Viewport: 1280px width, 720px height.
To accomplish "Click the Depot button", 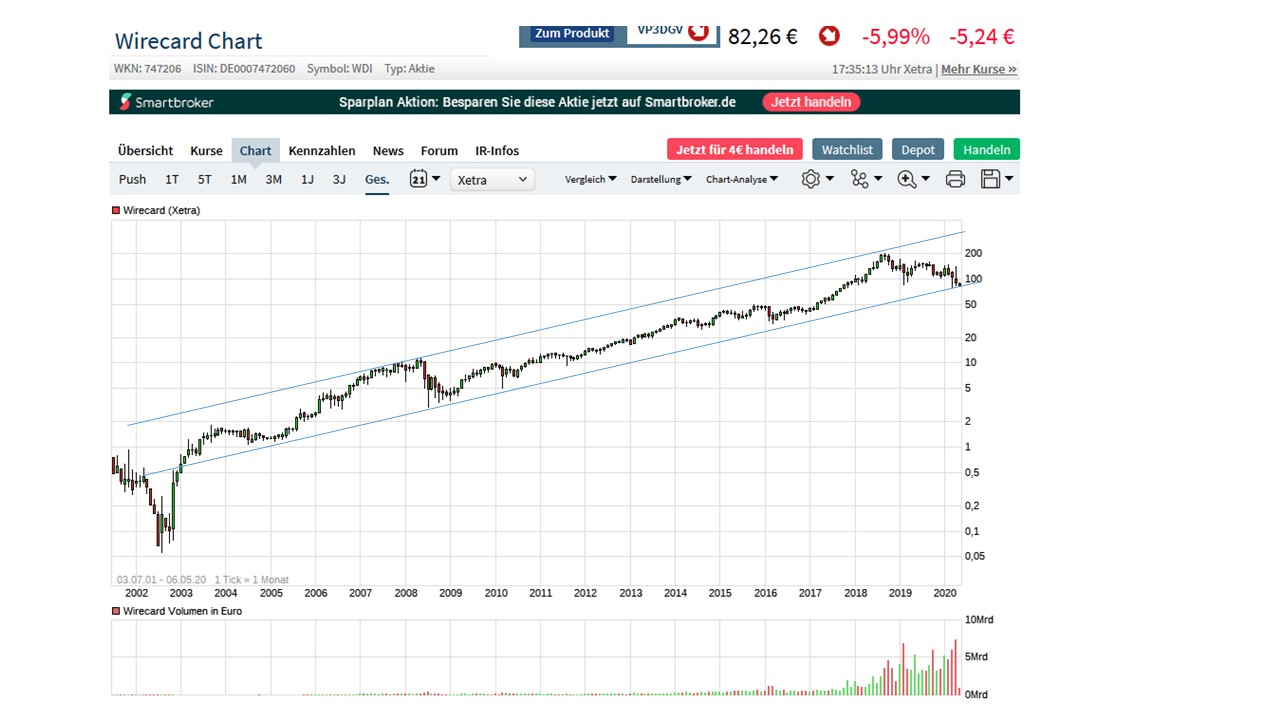I will 918,149.
